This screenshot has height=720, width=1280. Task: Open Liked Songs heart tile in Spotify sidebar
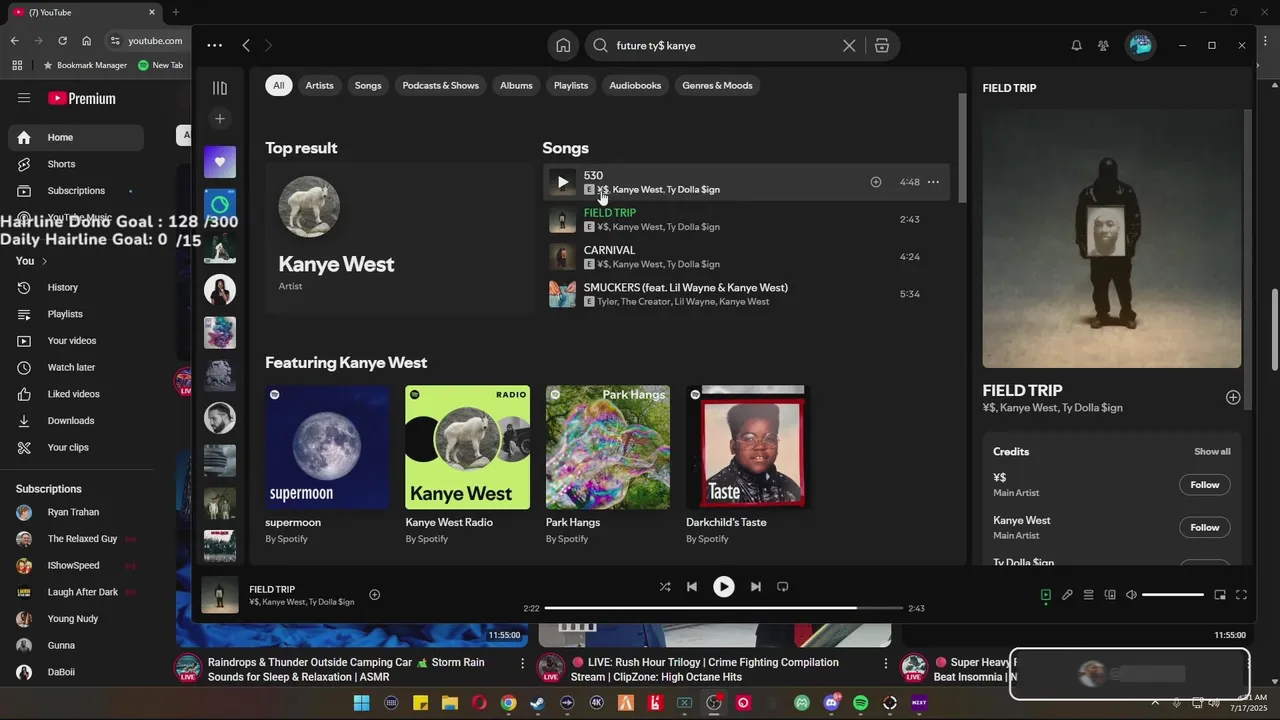220,162
